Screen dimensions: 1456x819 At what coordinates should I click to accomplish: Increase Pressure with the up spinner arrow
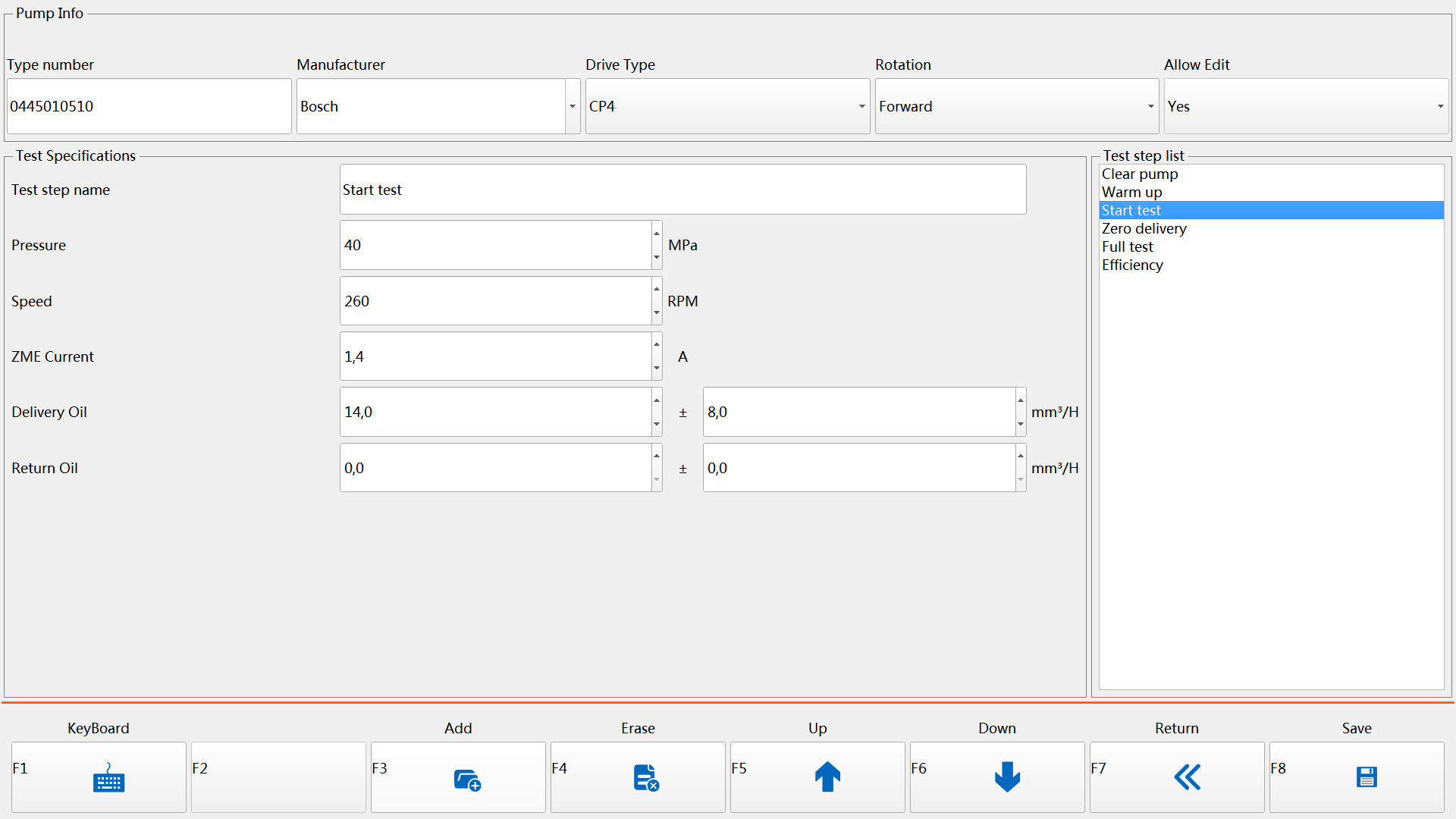tap(657, 234)
